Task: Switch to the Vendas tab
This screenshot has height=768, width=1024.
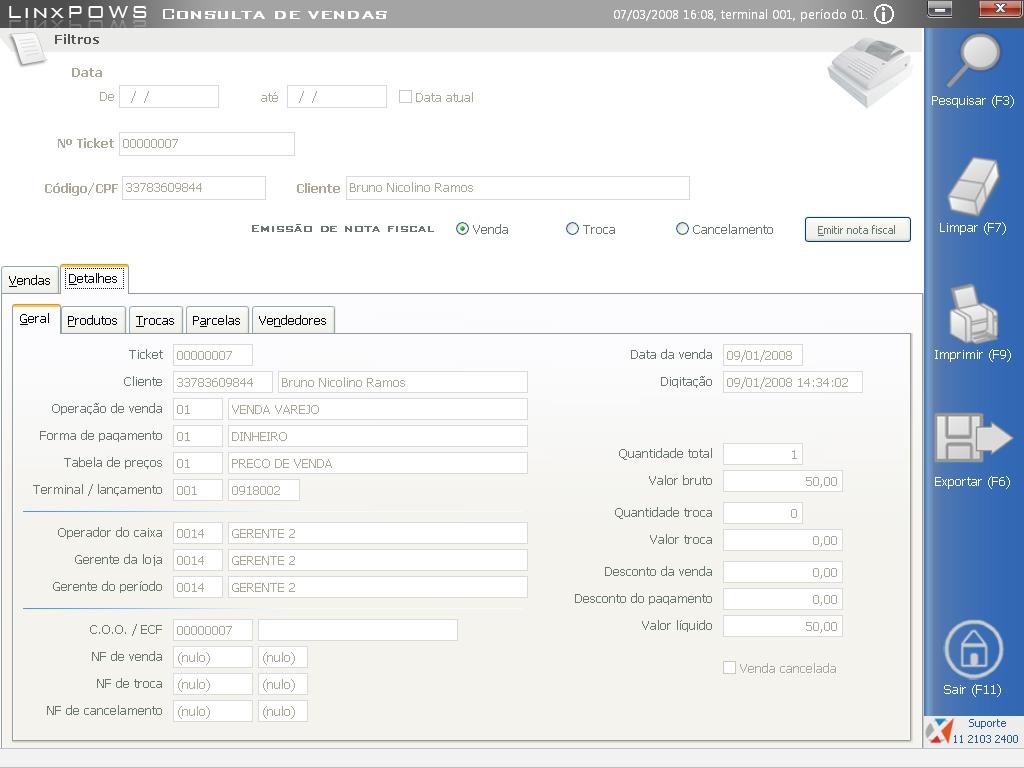Action: coord(29,280)
